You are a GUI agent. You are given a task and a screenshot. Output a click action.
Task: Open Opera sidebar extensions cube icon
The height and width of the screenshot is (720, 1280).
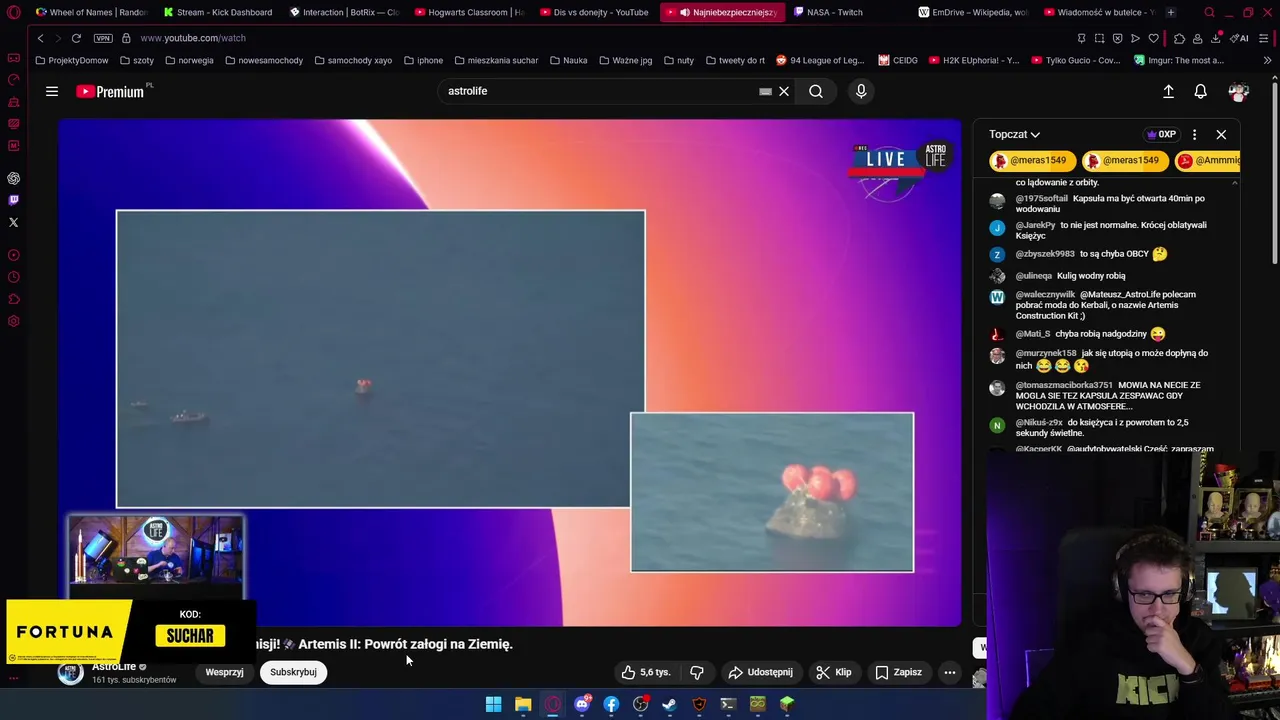14,299
